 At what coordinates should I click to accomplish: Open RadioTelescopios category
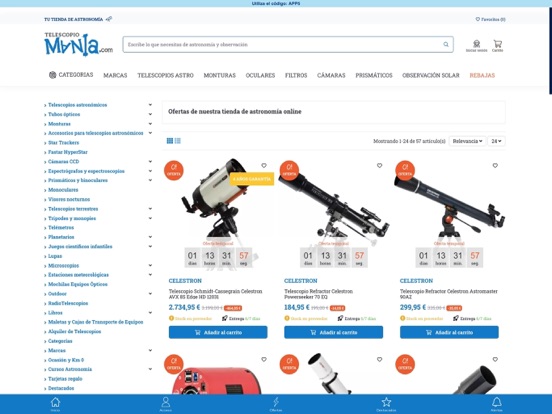tap(68, 303)
